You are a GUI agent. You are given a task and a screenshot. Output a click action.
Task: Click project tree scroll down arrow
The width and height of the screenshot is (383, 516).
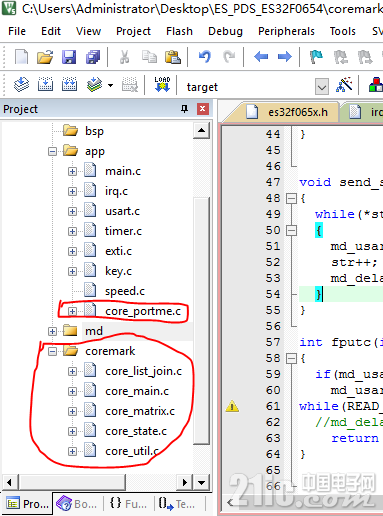[201, 482]
